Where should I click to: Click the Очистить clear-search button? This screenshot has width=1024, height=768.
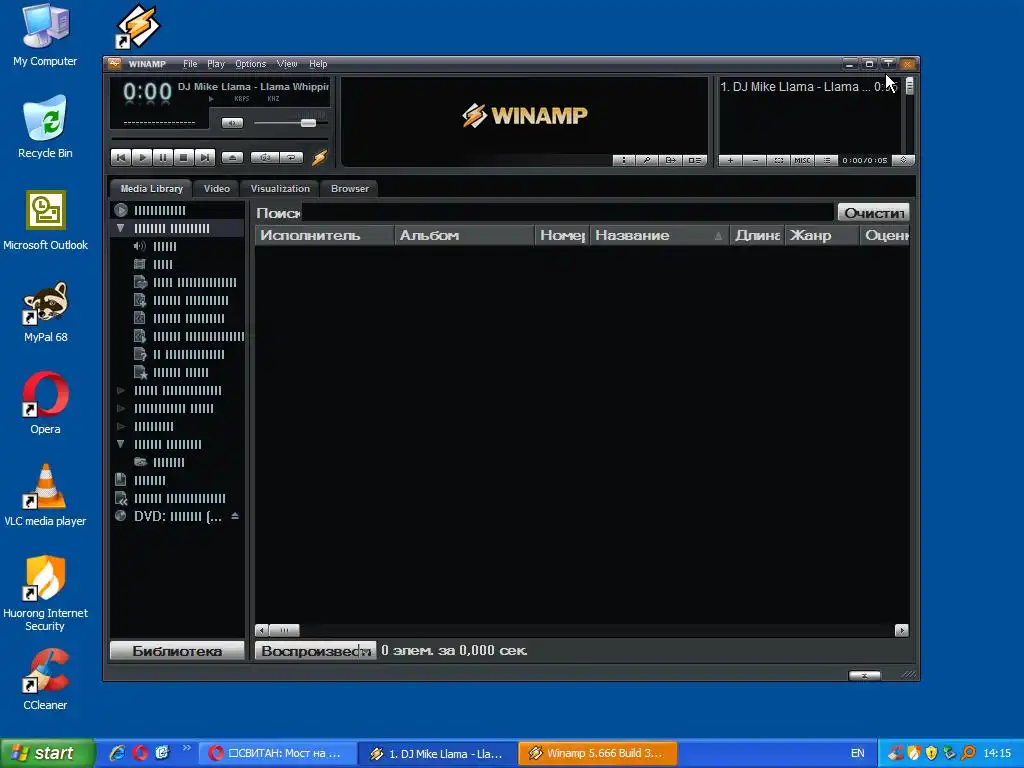click(x=874, y=212)
